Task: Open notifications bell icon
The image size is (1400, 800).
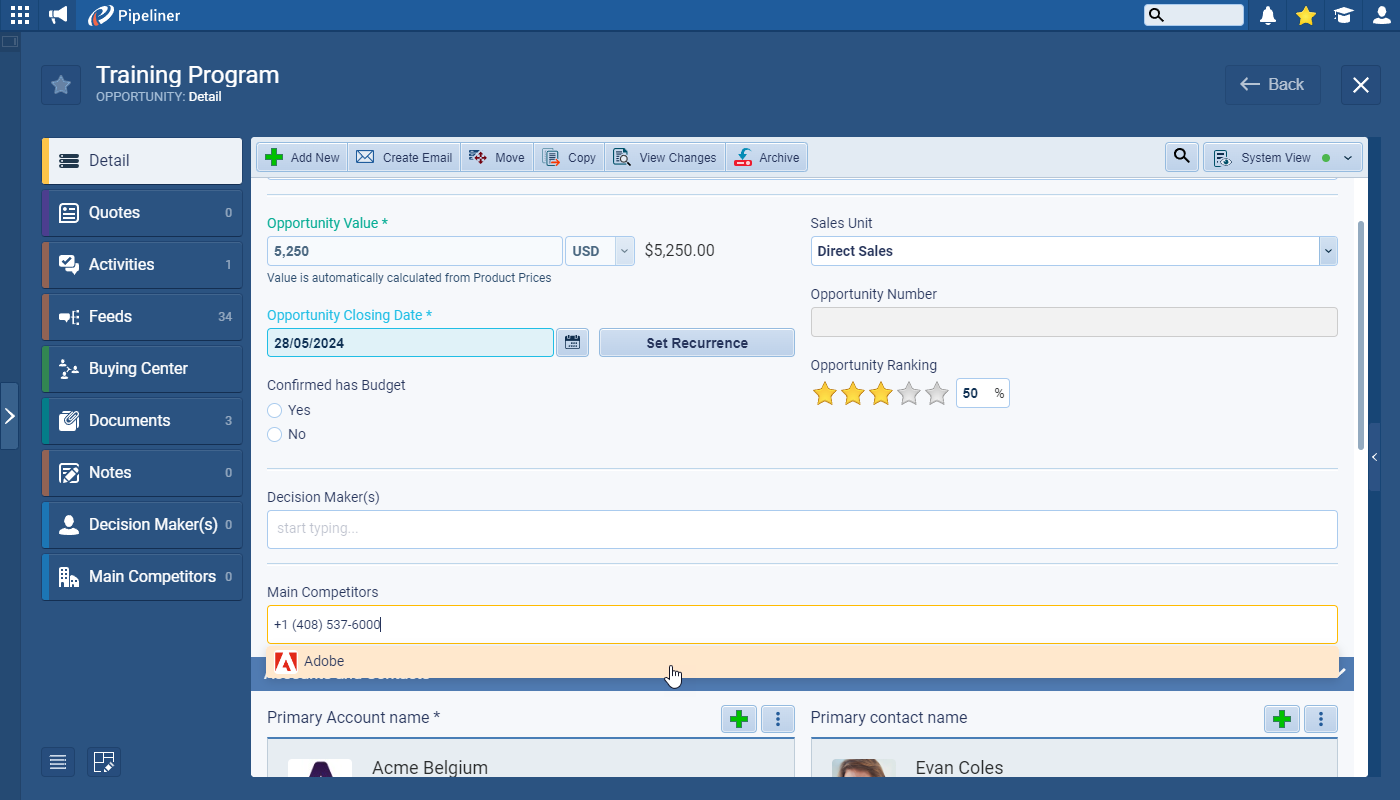Action: 1268,15
